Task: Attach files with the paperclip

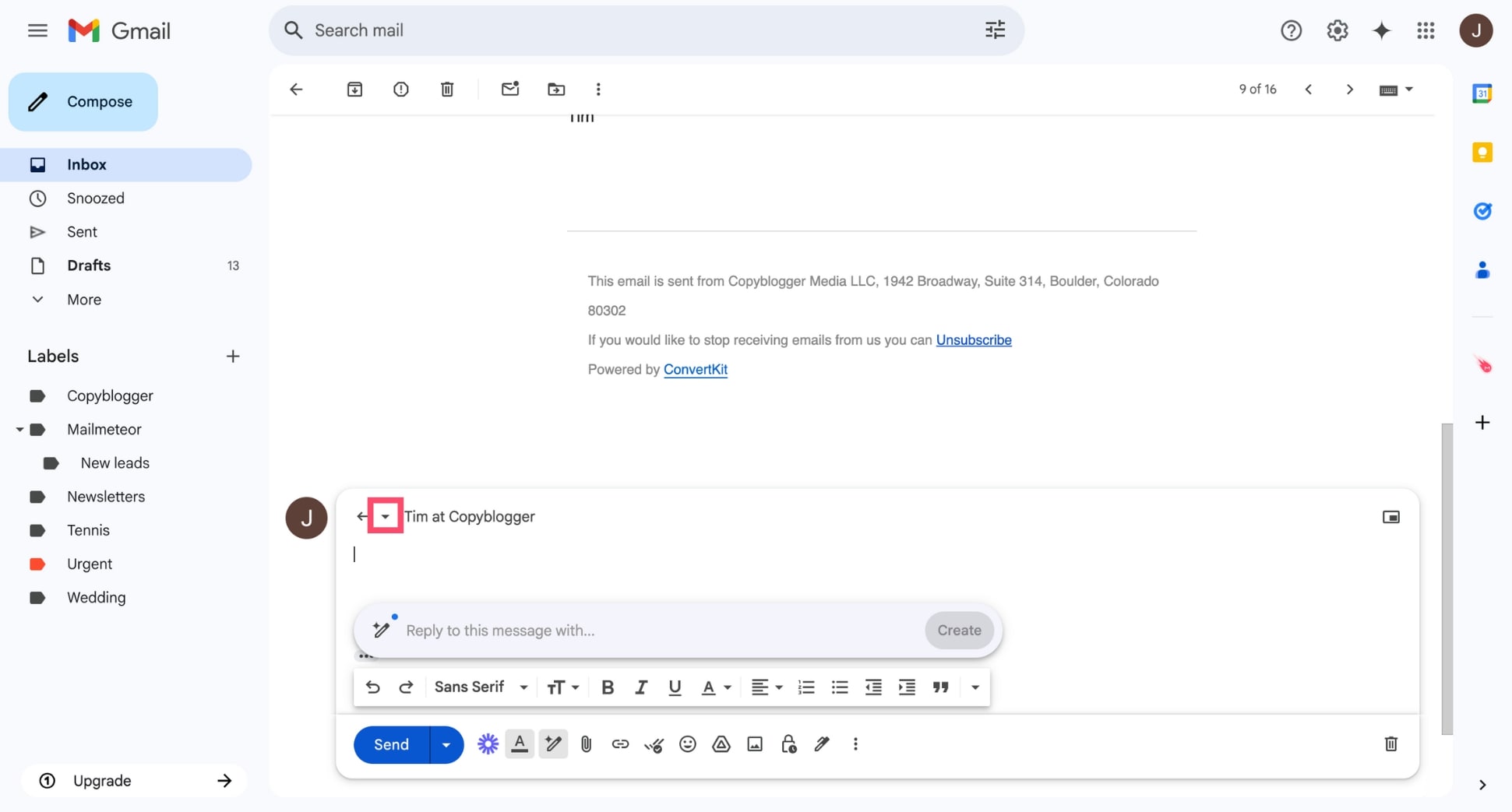Action: pyautogui.click(x=587, y=745)
